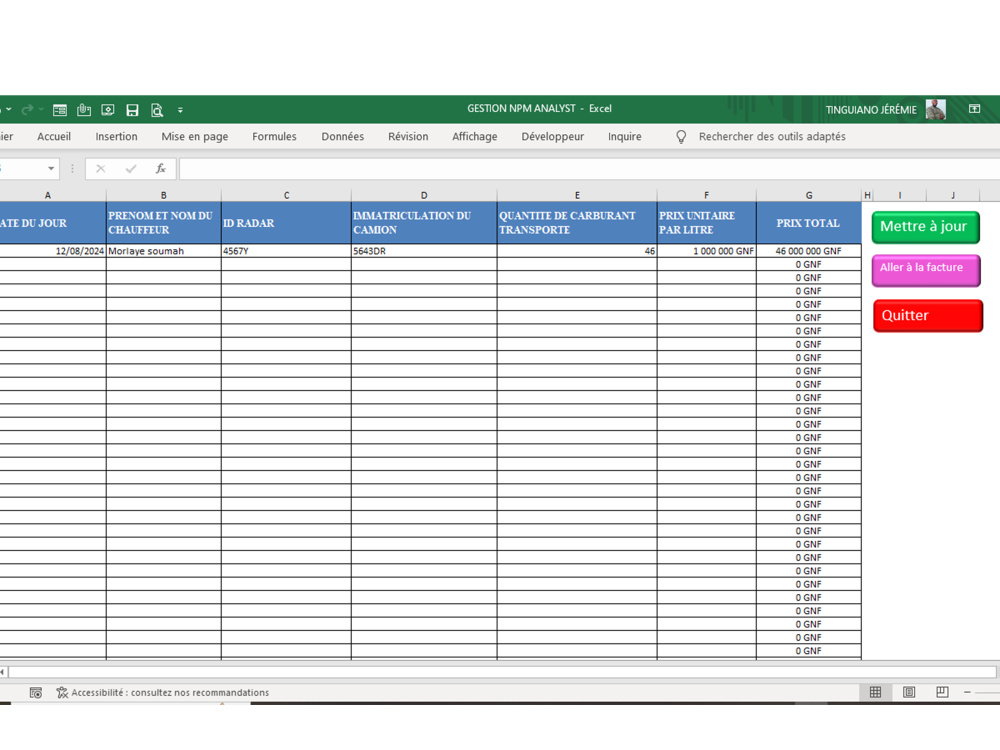Click the Enter checkmark icon in the formula bar
This screenshot has width=1000, height=750.
[131, 168]
